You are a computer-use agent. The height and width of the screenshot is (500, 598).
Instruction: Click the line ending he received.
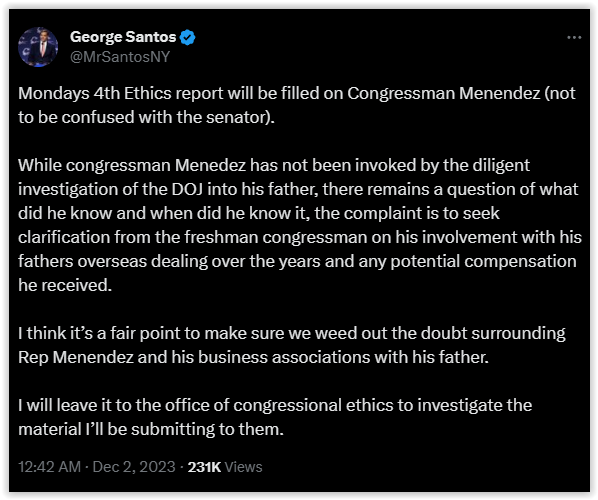click(65, 285)
